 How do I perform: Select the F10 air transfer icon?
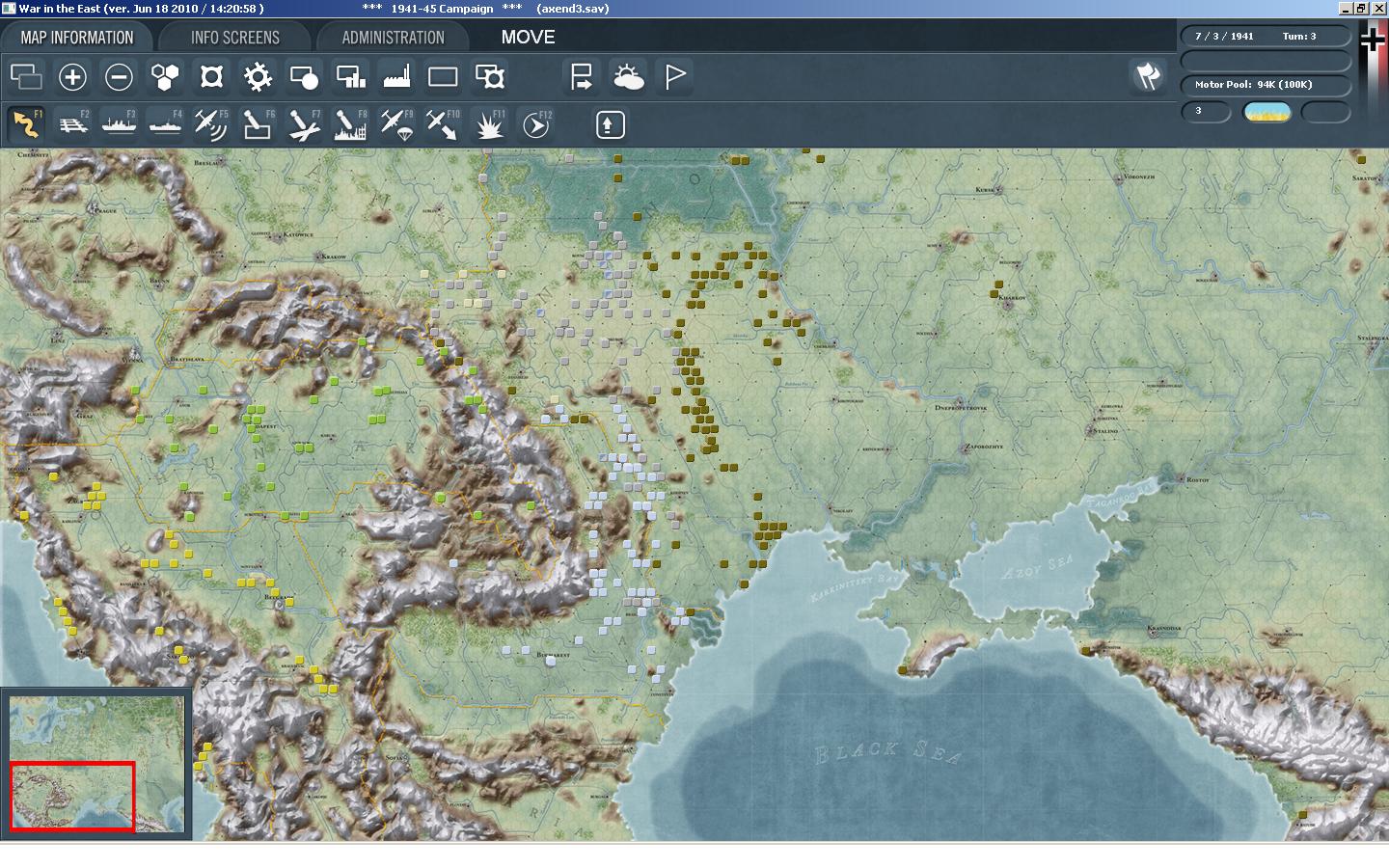(443, 124)
